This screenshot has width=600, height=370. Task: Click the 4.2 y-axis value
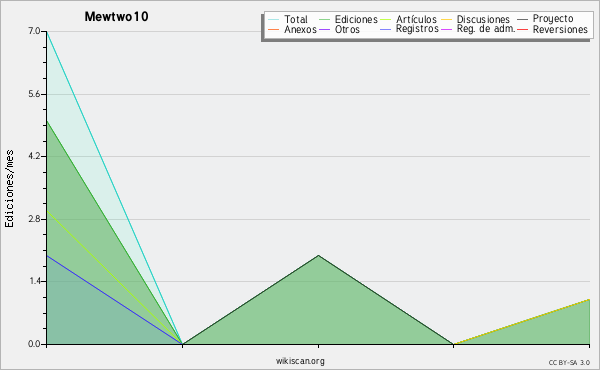tap(34, 156)
